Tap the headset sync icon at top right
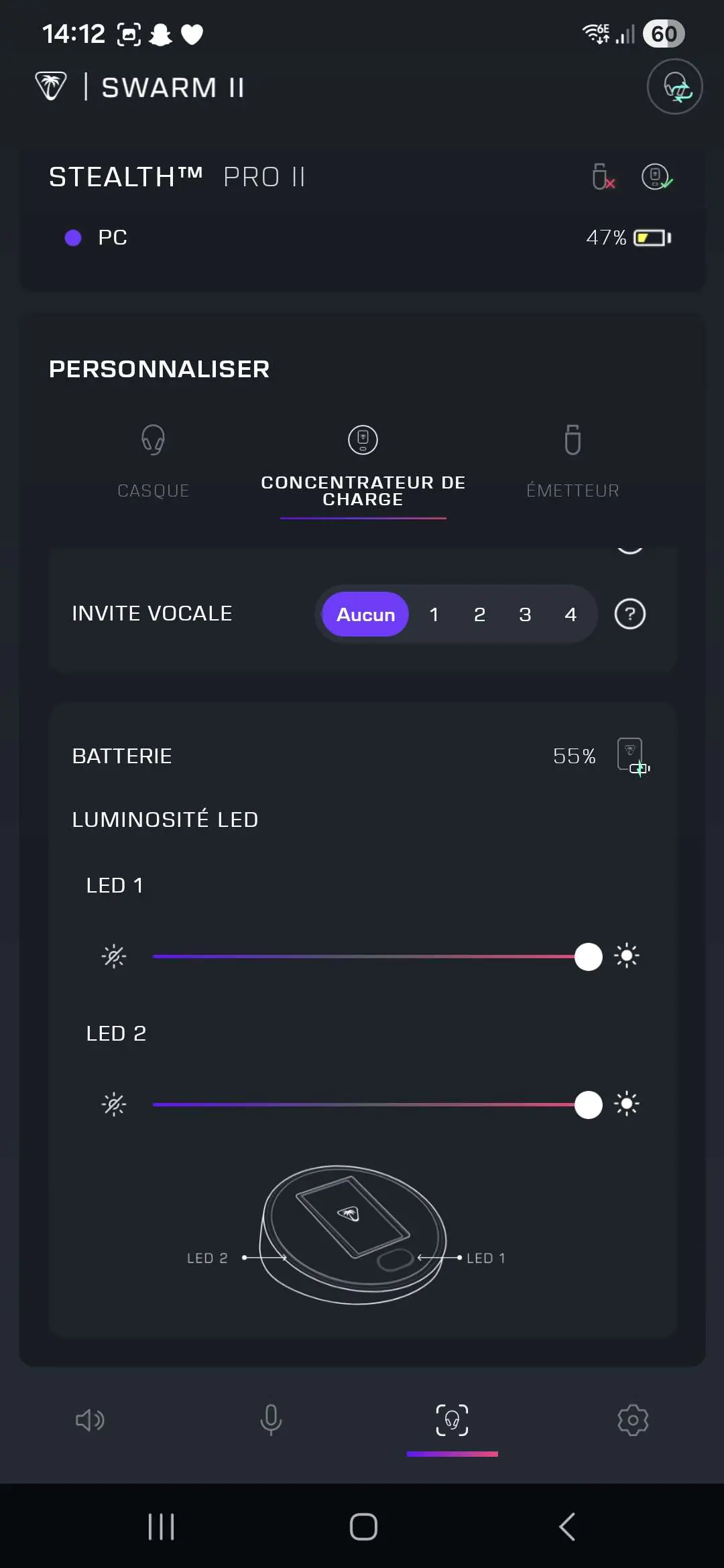The image size is (724, 1568). coord(674,87)
